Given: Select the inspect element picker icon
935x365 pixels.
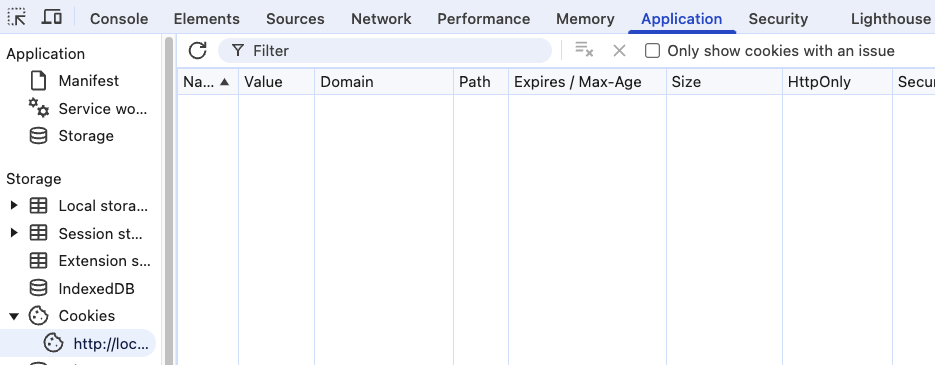Looking at the screenshot, I should coord(16,18).
